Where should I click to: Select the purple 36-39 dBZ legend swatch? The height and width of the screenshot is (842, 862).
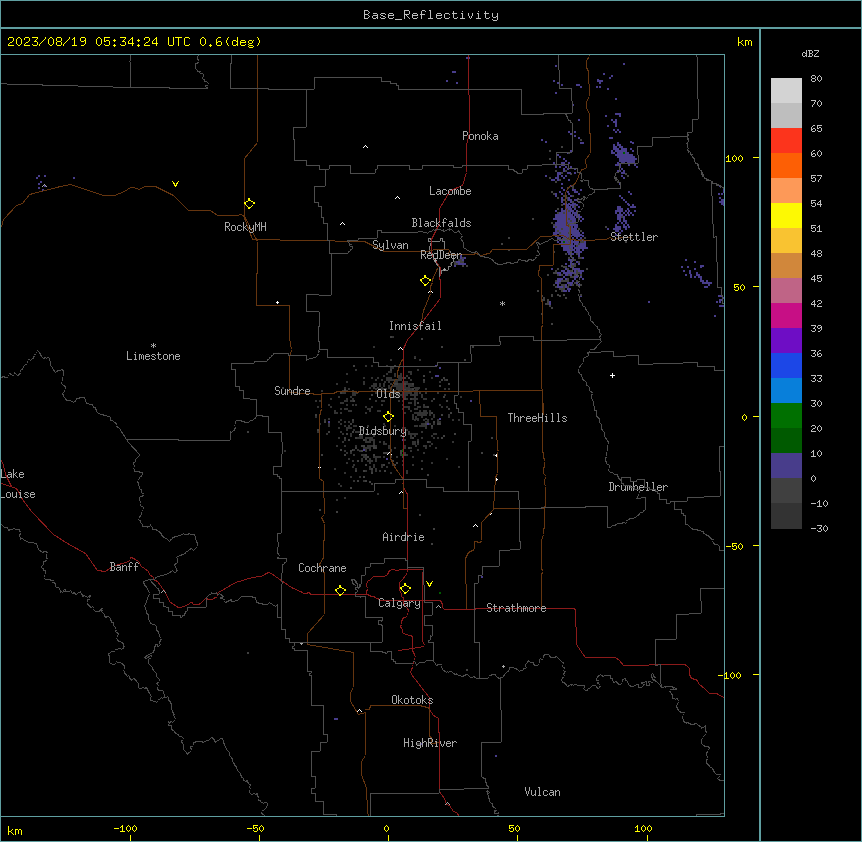tap(786, 341)
